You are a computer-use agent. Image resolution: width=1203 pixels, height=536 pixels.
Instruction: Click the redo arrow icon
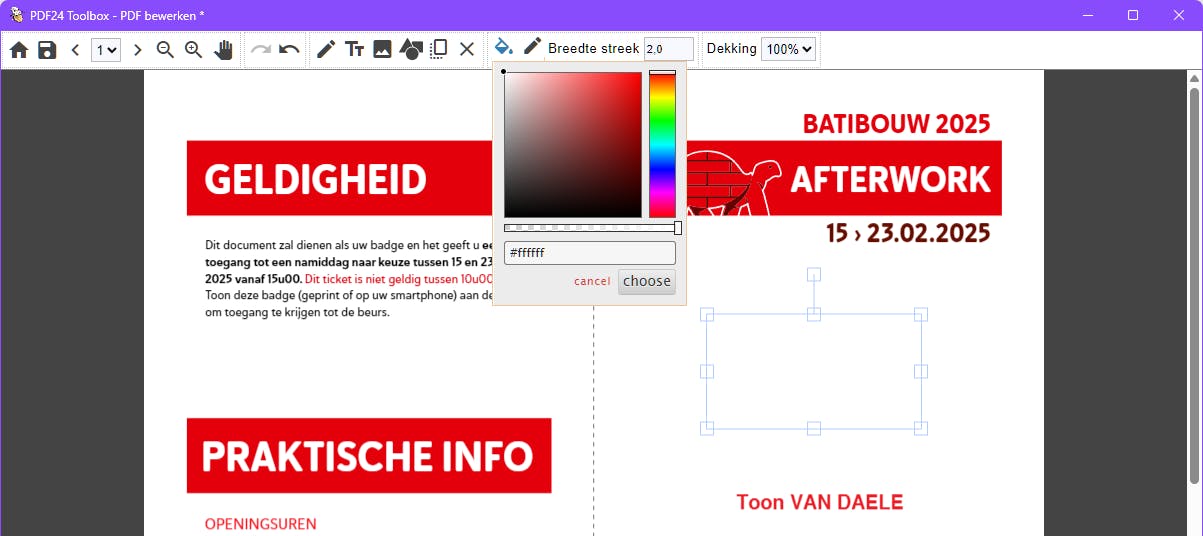click(x=261, y=50)
